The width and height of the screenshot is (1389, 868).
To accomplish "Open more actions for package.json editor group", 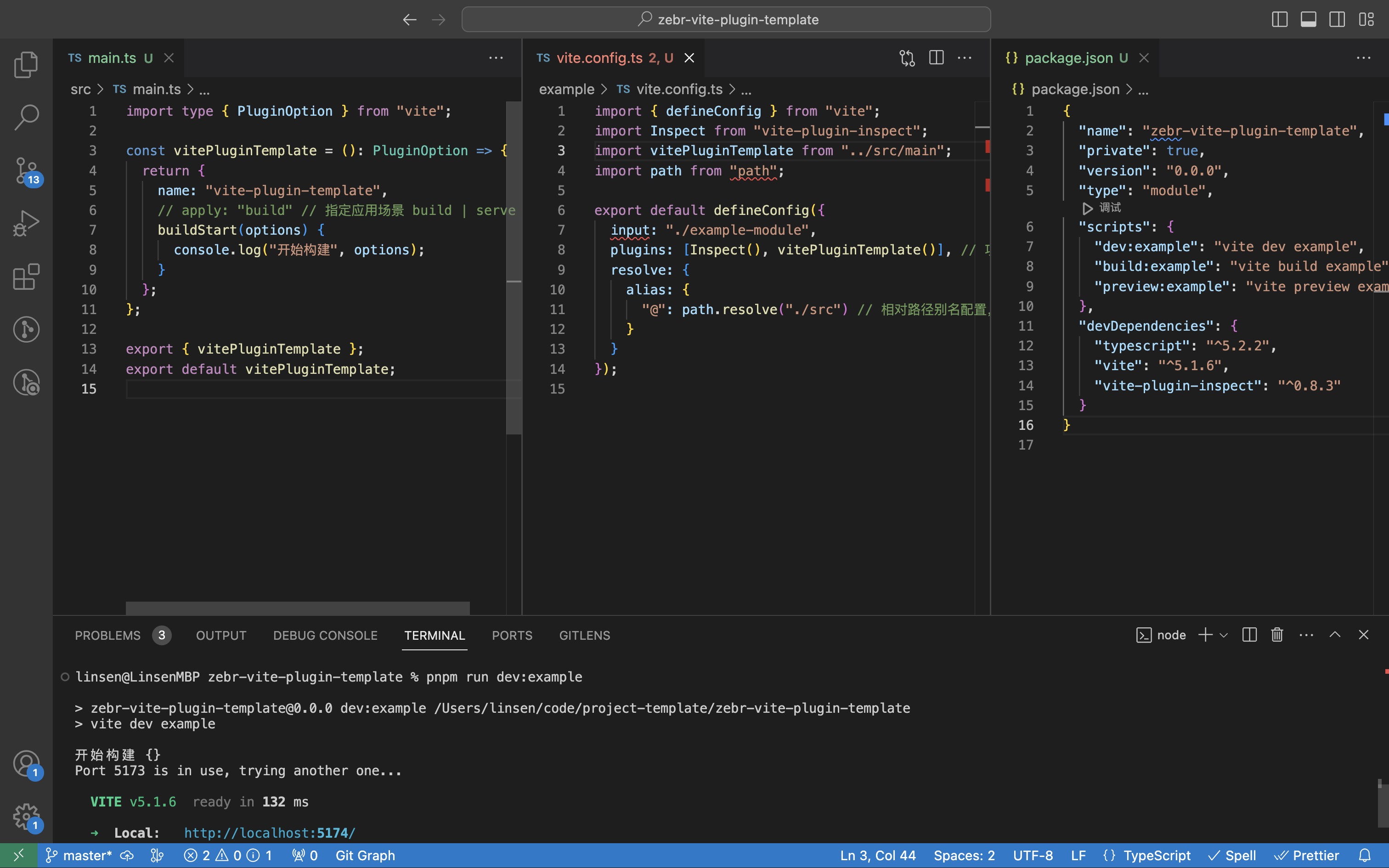I will 1364,58.
